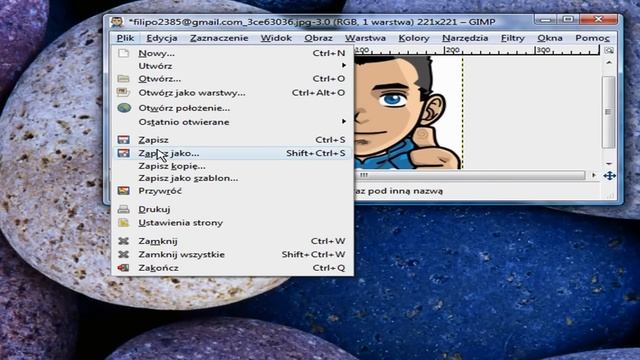Click the Otwórz folder icon
Viewport: 640px width, 360px height.
click(x=123, y=78)
